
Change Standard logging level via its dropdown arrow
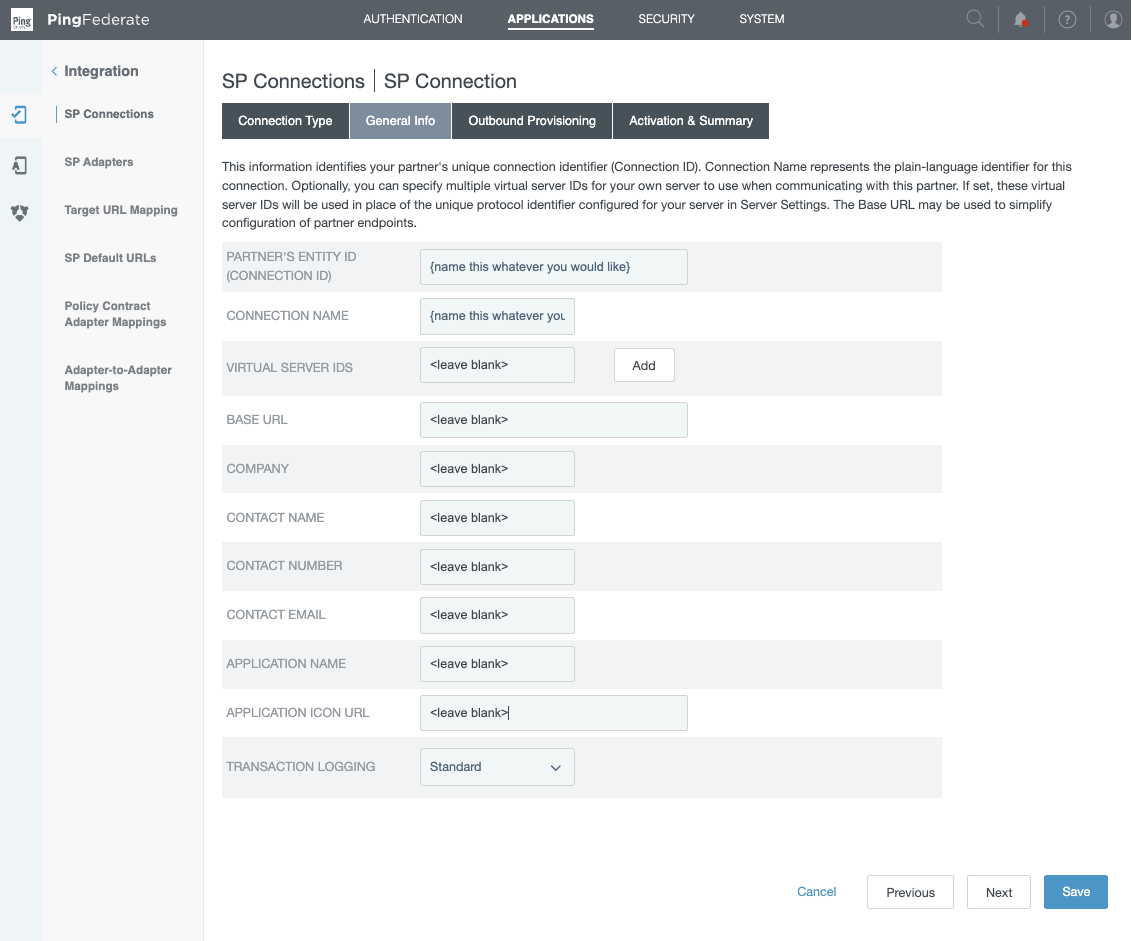click(557, 766)
